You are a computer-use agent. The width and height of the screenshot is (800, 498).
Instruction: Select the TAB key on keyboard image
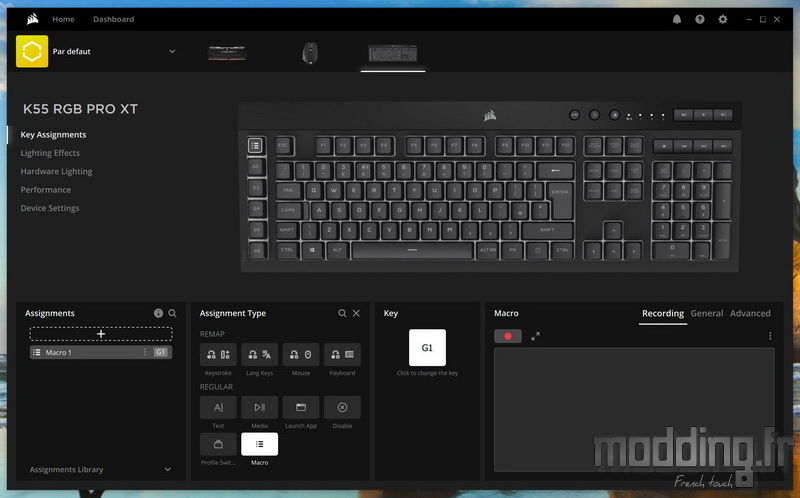[289, 190]
